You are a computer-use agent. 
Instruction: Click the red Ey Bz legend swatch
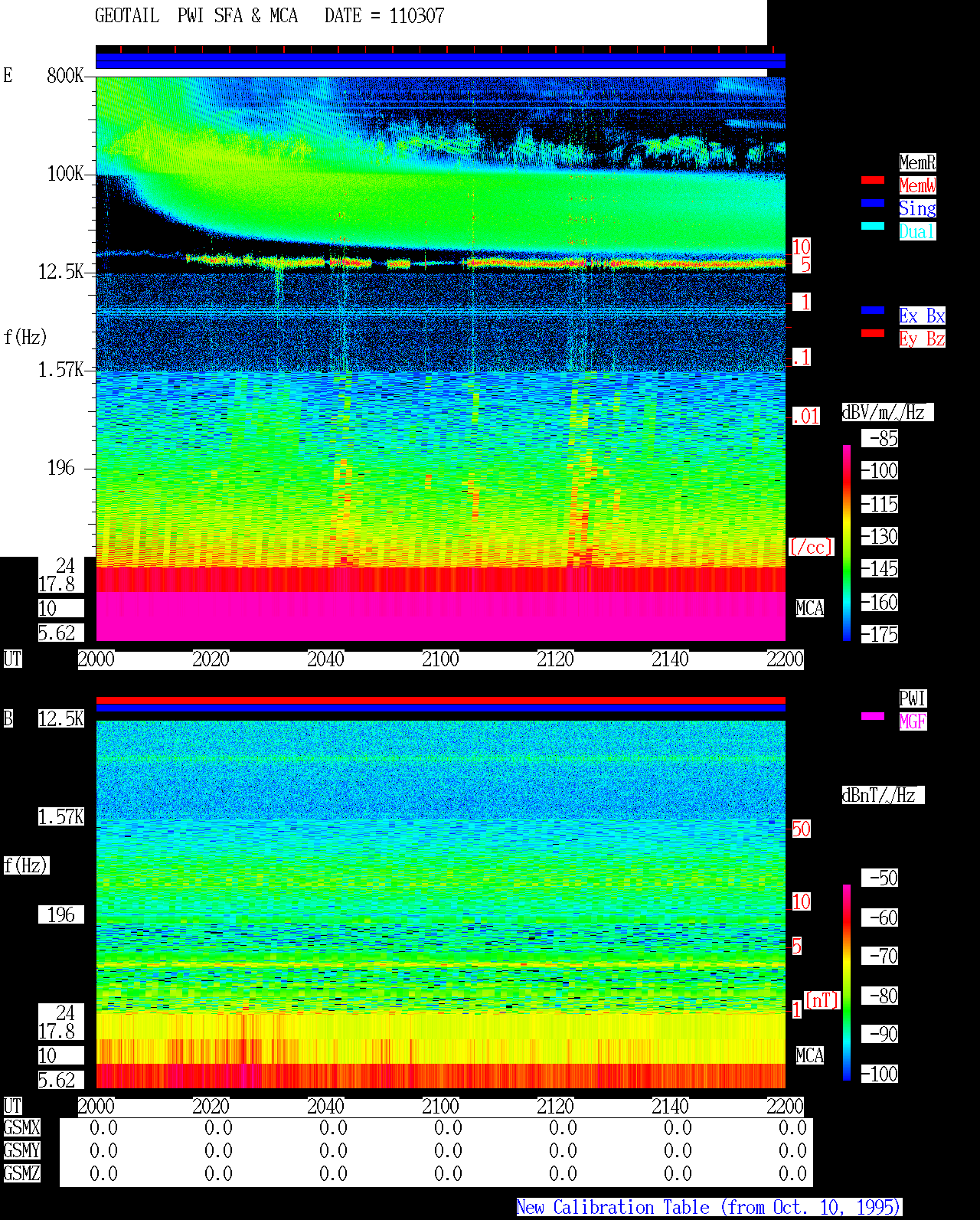point(873,333)
